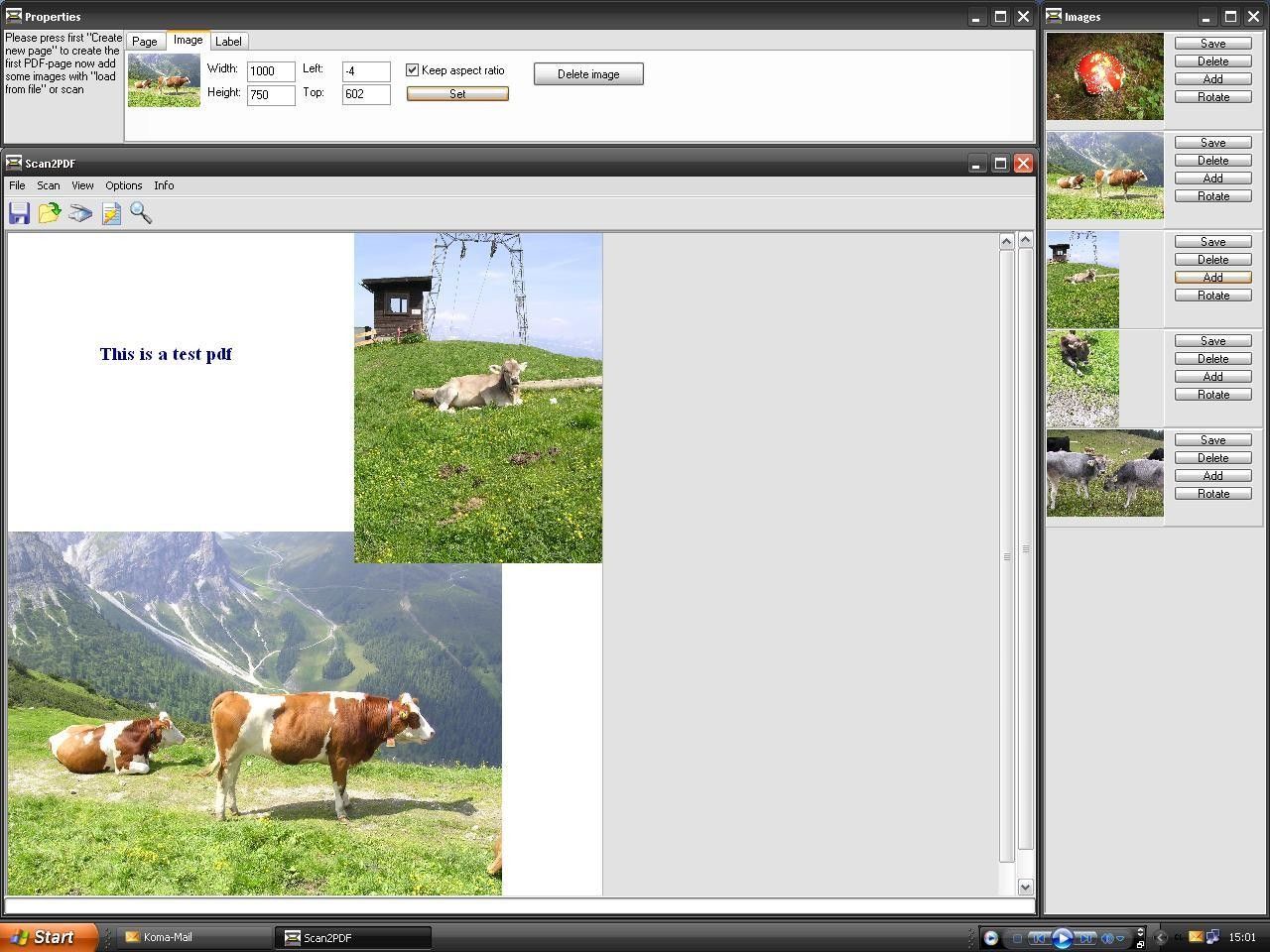Save the PDF using the disk toolbar icon

point(19,212)
